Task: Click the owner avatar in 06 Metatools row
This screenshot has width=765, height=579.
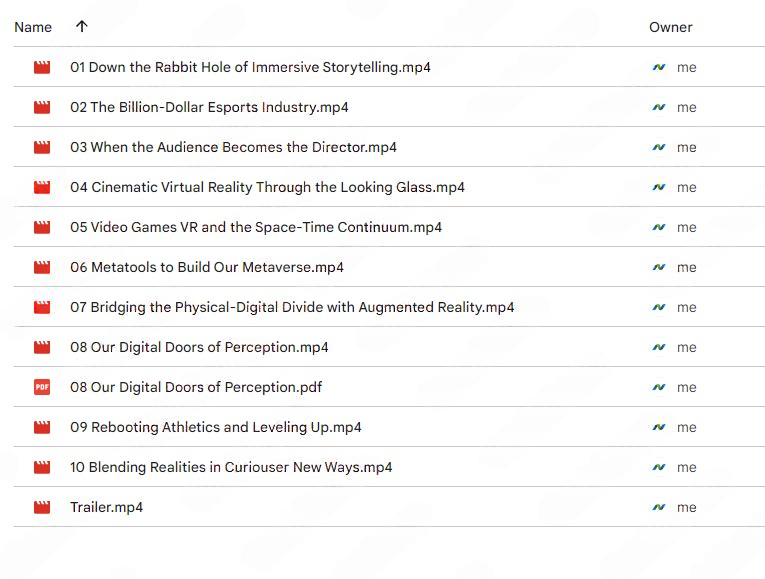Action: tap(658, 267)
